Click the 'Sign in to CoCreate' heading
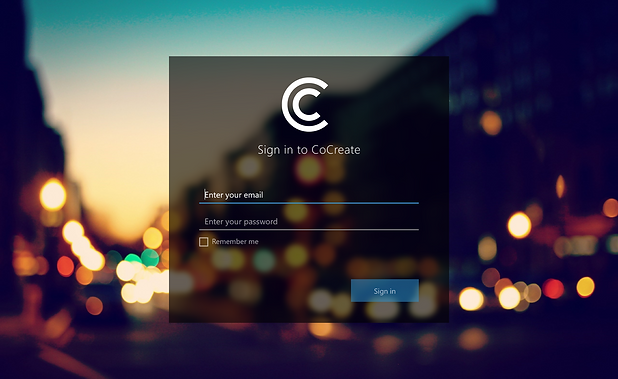 pyautogui.click(x=309, y=150)
